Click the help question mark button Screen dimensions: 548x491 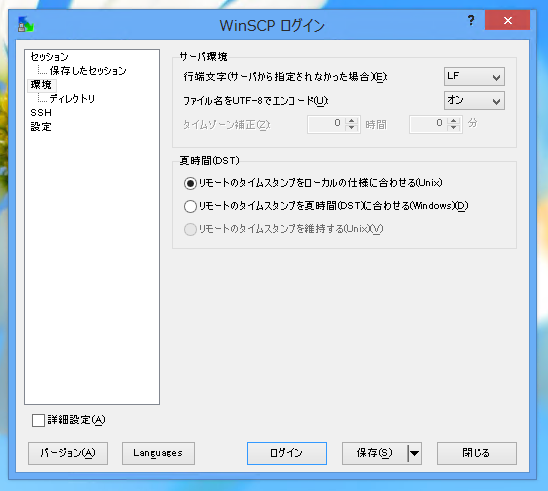pos(471,21)
